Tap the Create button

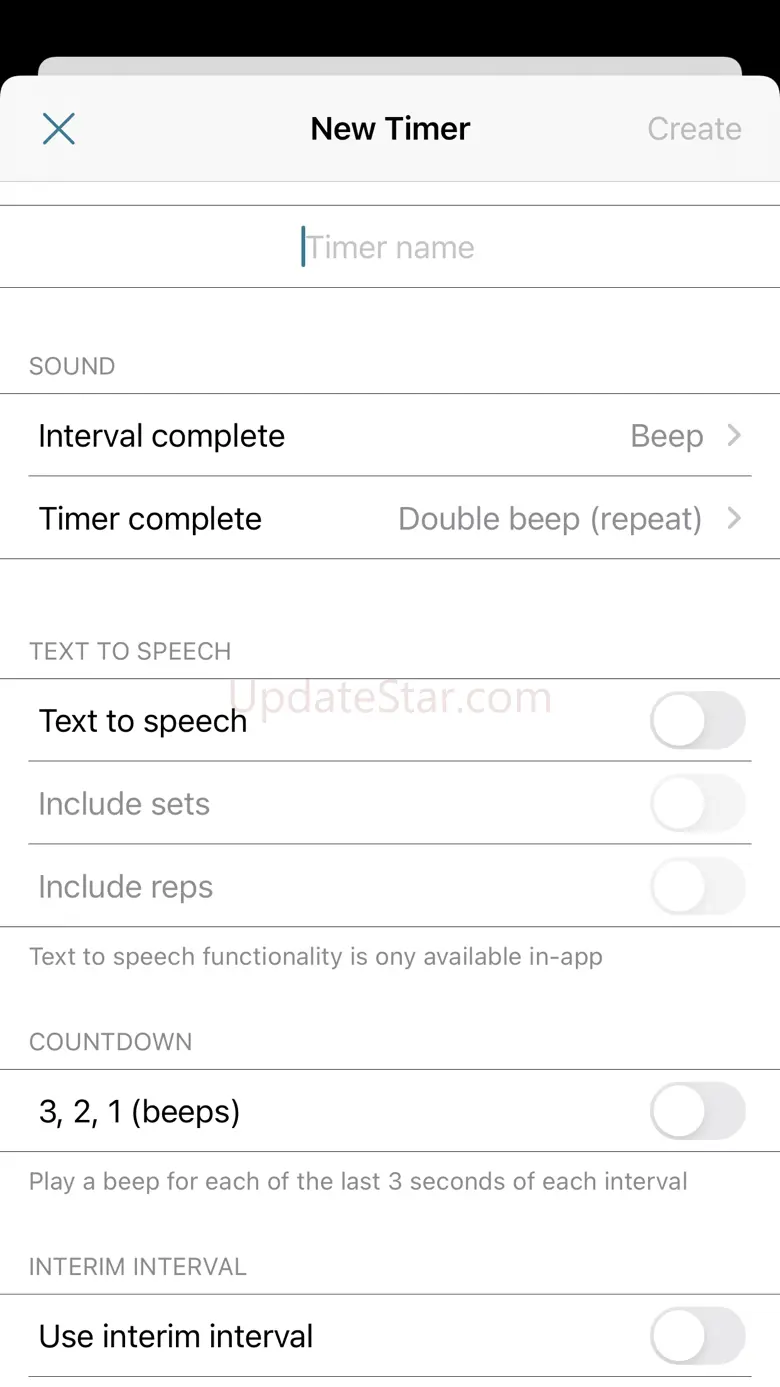[x=694, y=129]
